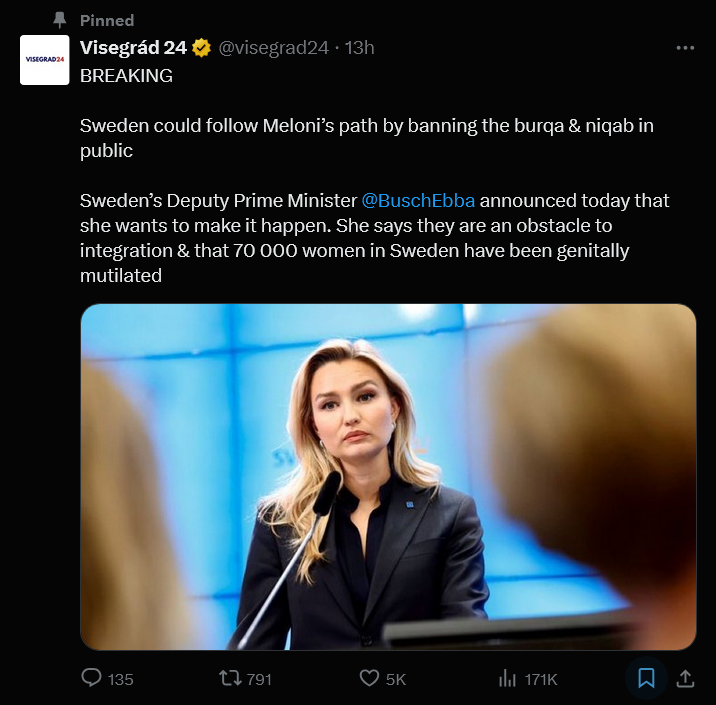This screenshot has width=716, height=705.
Task: Enlarge the press conference photo
Action: 388,477
